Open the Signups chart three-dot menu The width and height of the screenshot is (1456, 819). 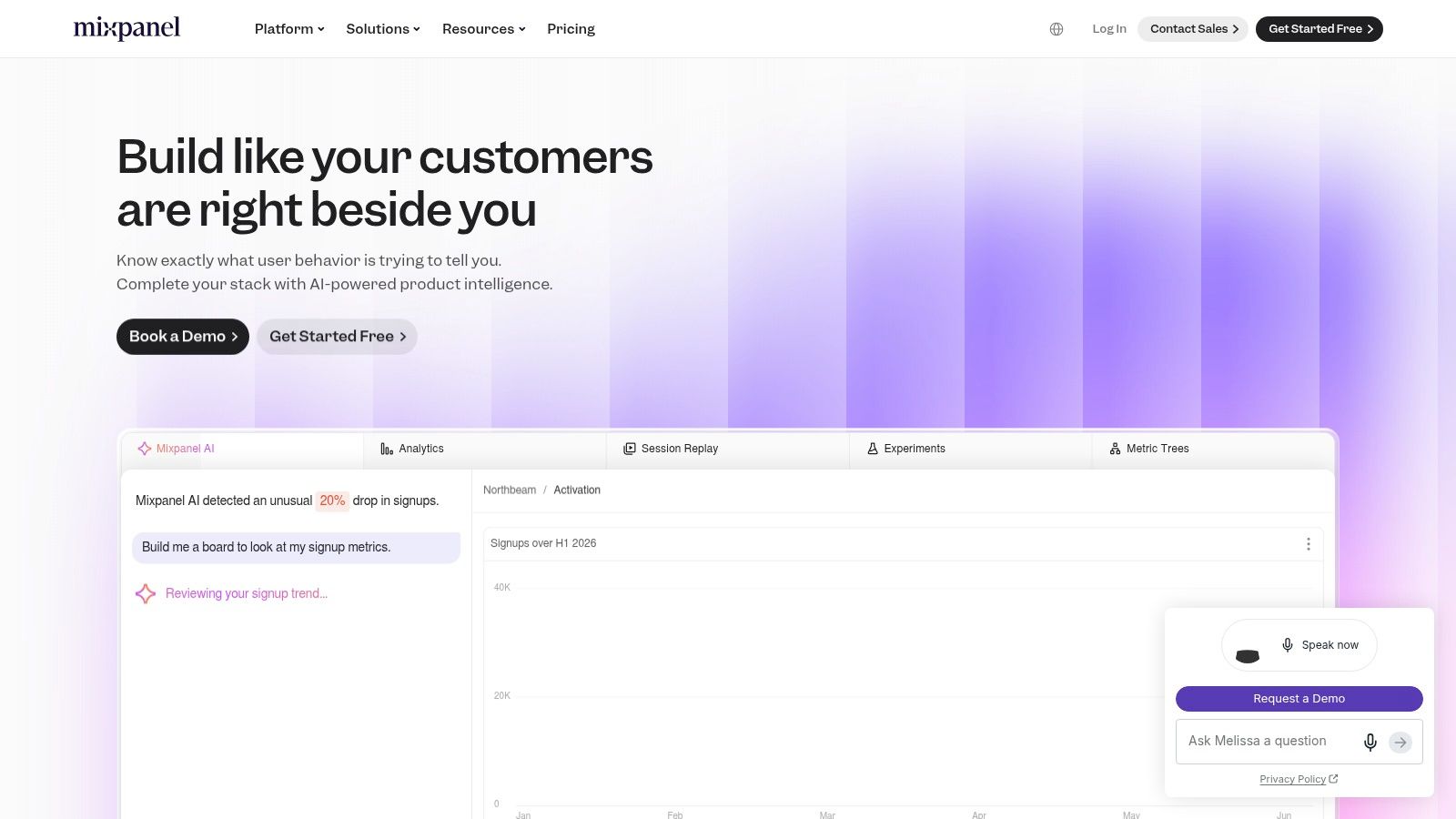click(1309, 543)
